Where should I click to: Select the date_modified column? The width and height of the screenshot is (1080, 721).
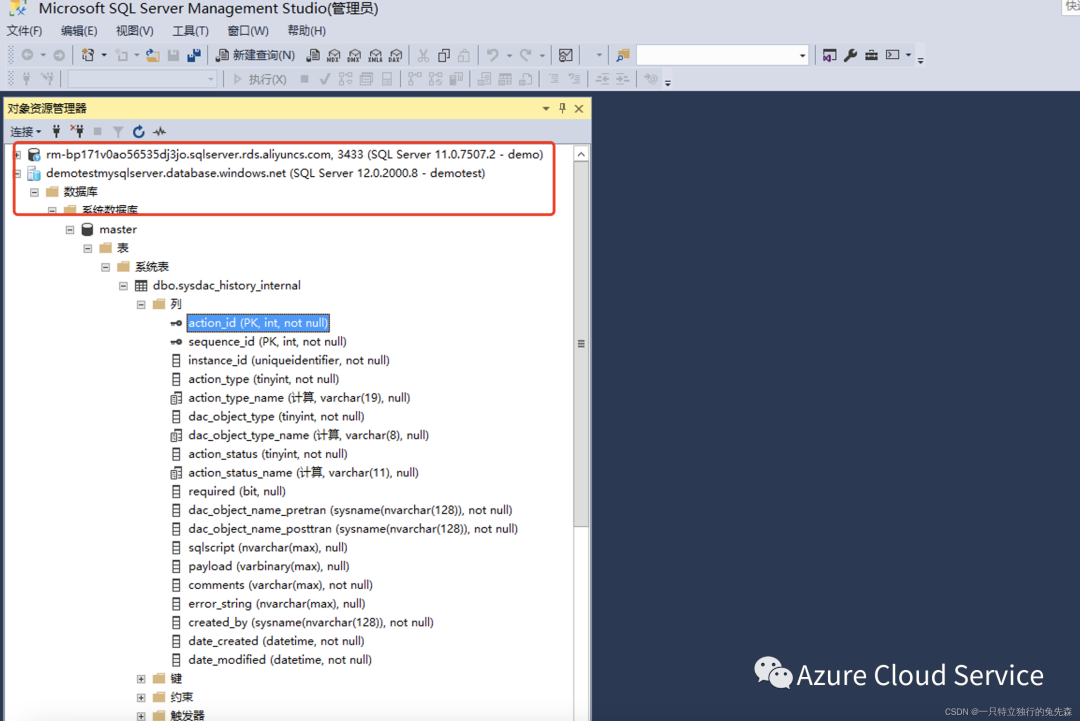click(280, 660)
